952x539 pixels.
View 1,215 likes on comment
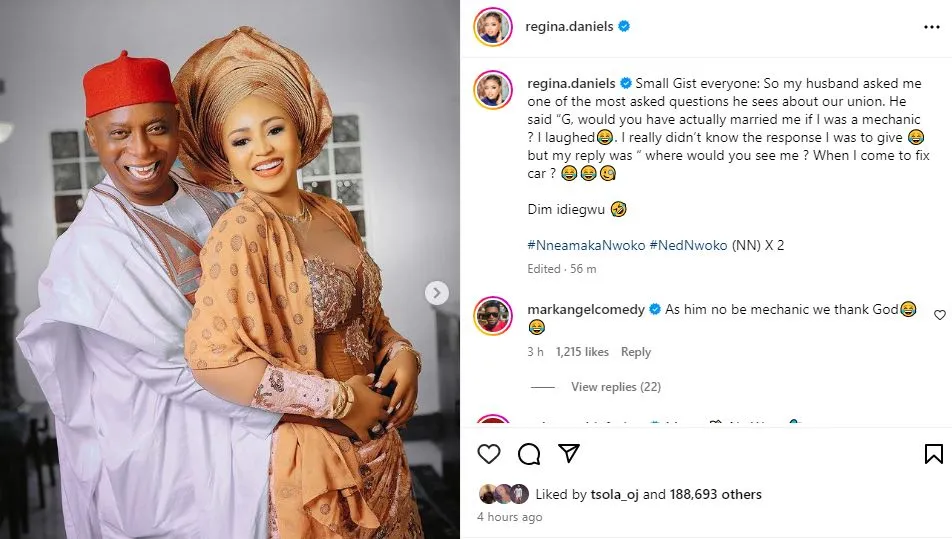click(x=582, y=352)
